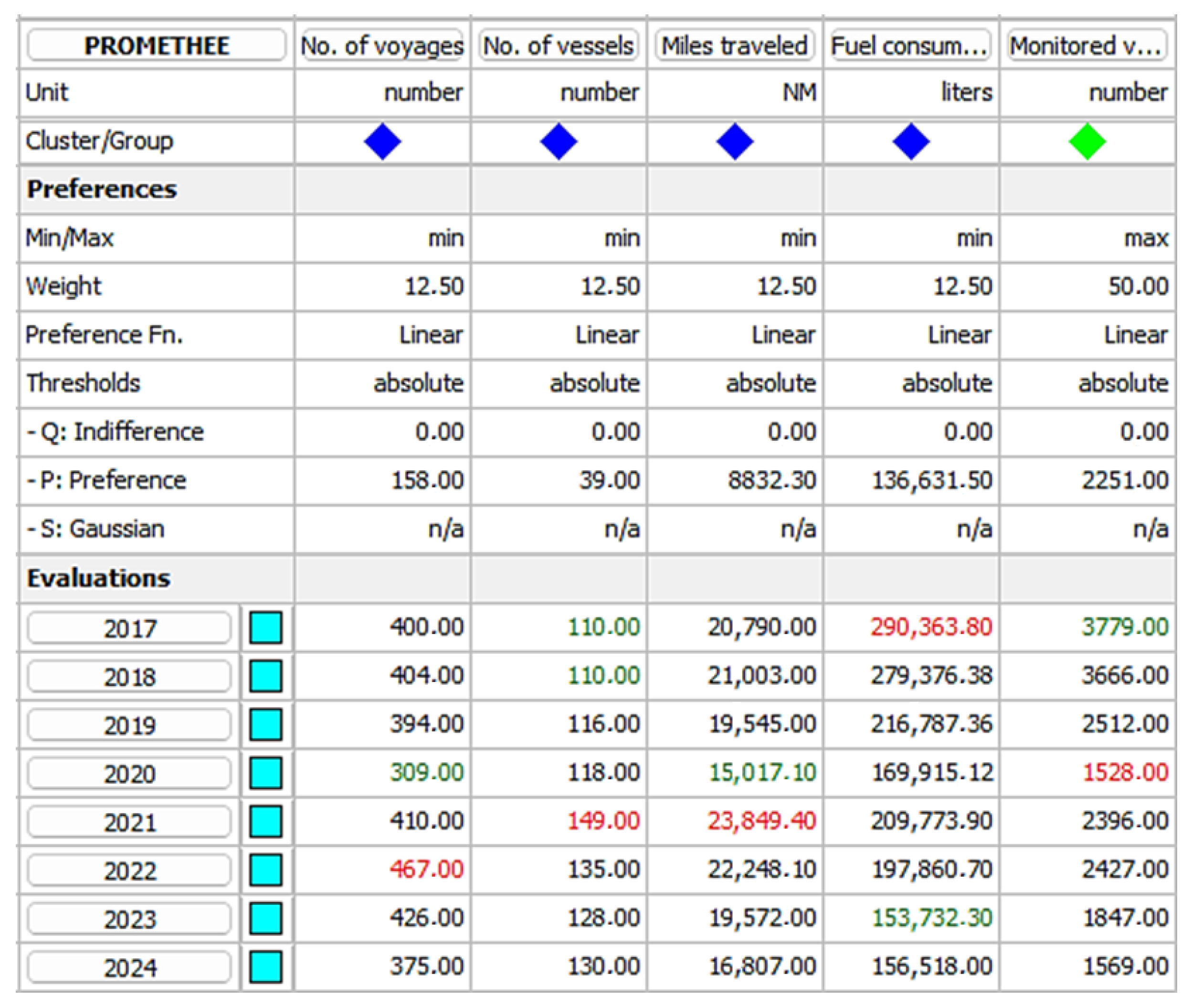Click the No. of voyages column button
The image size is (1192, 1008).
tap(382, 46)
